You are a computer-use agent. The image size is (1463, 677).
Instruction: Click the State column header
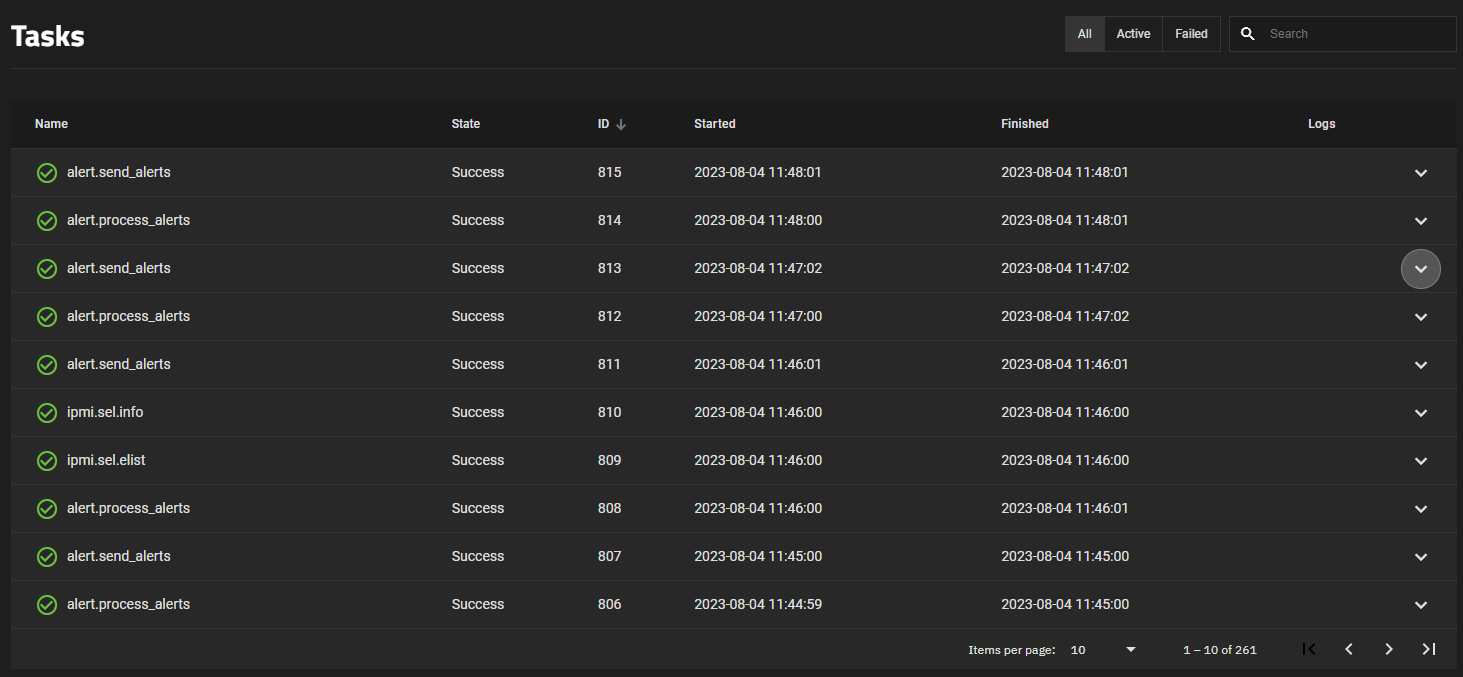click(x=465, y=124)
